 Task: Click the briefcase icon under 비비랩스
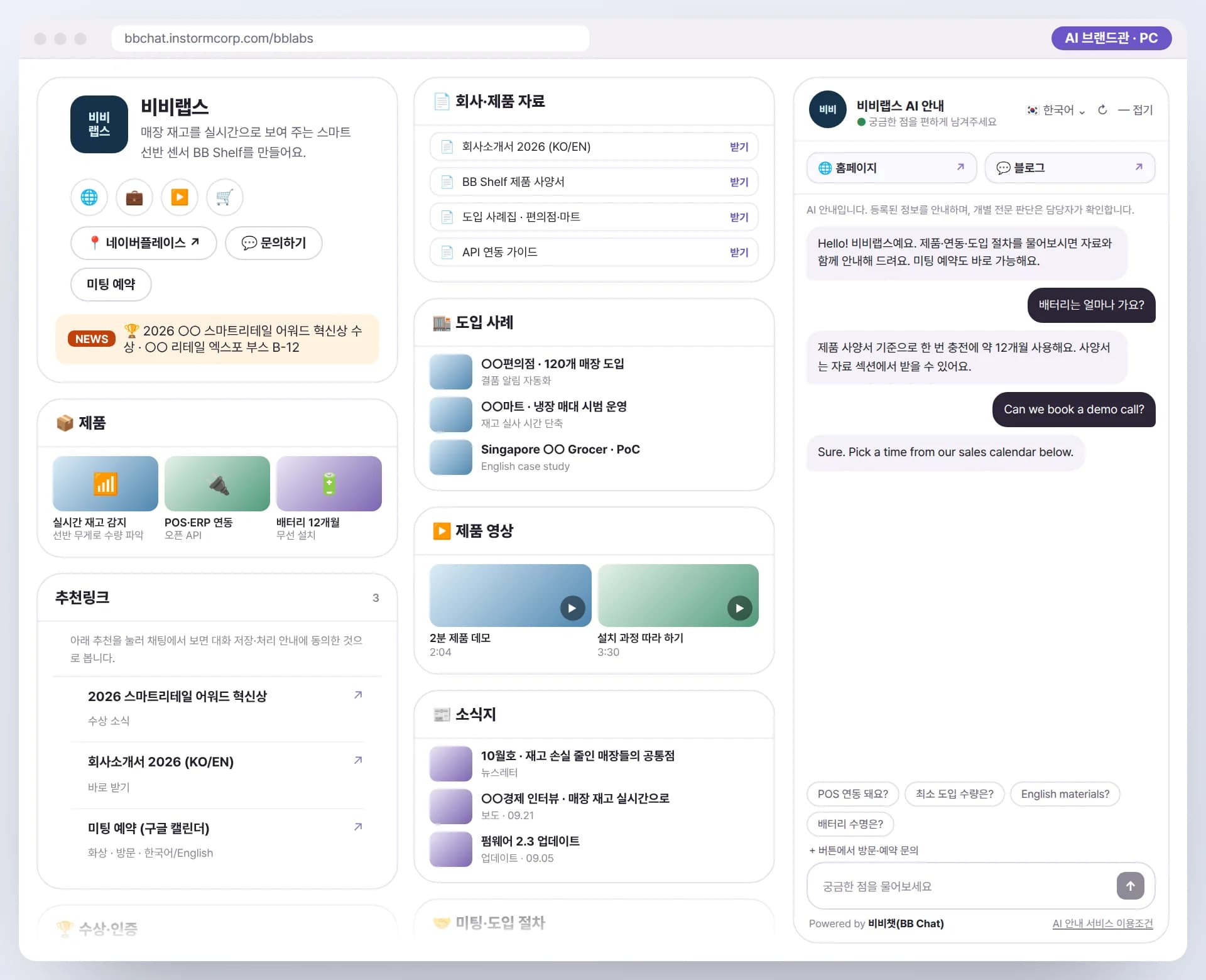click(x=134, y=197)
